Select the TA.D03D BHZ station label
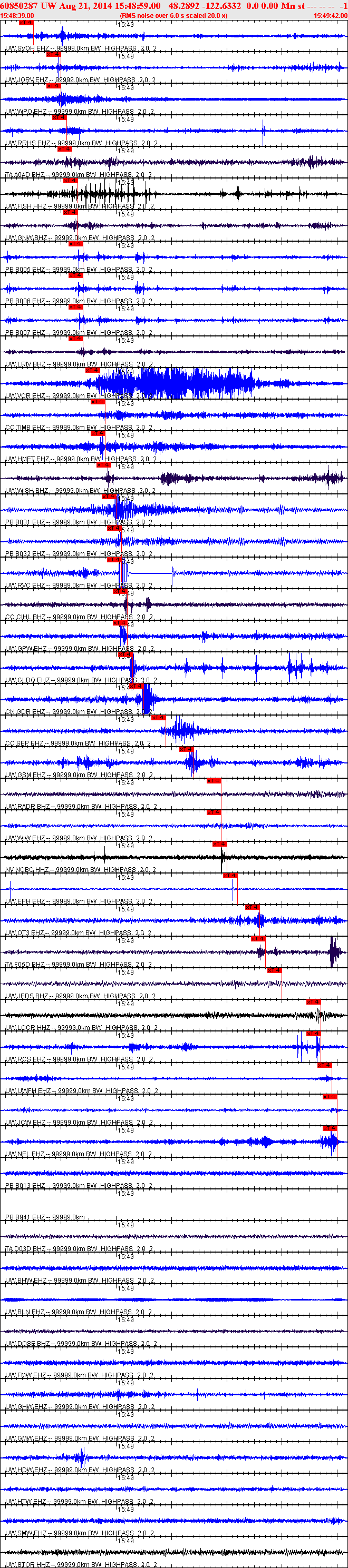This screenshot has height=1568, width=348. coord(79,1249)
